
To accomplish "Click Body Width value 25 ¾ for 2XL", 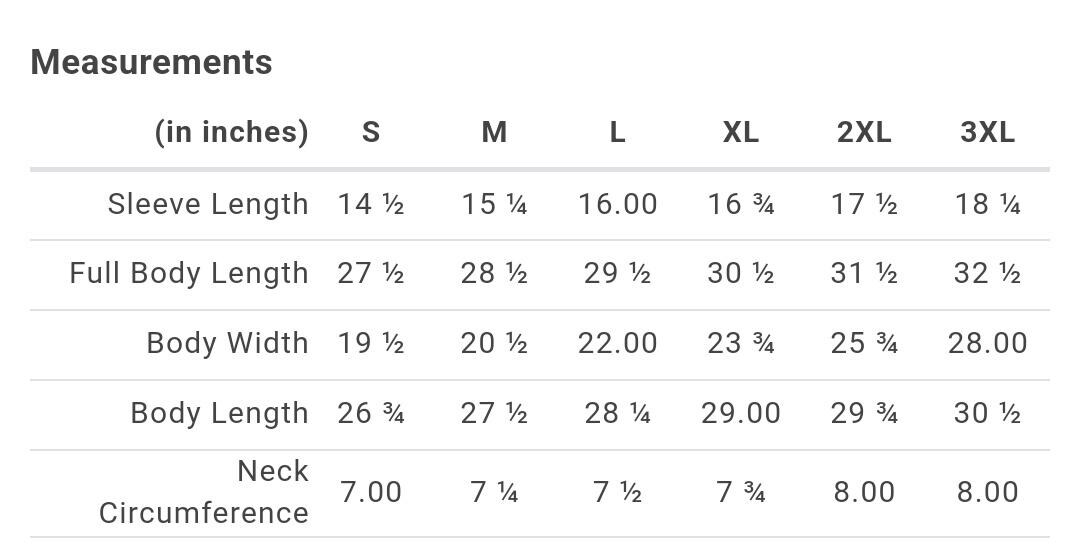I will (864, 343).
